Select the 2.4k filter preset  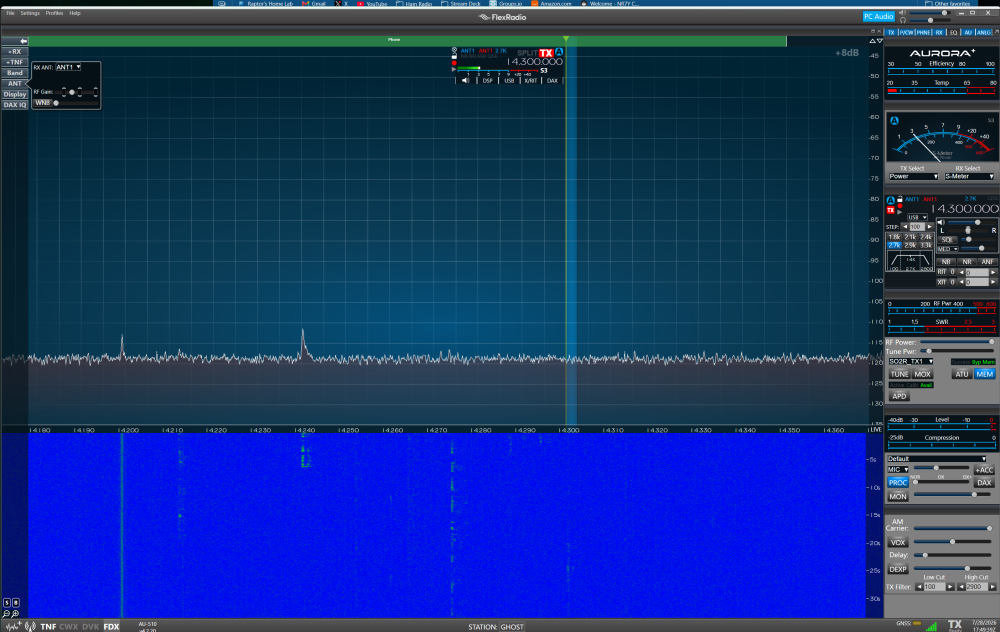925,237
